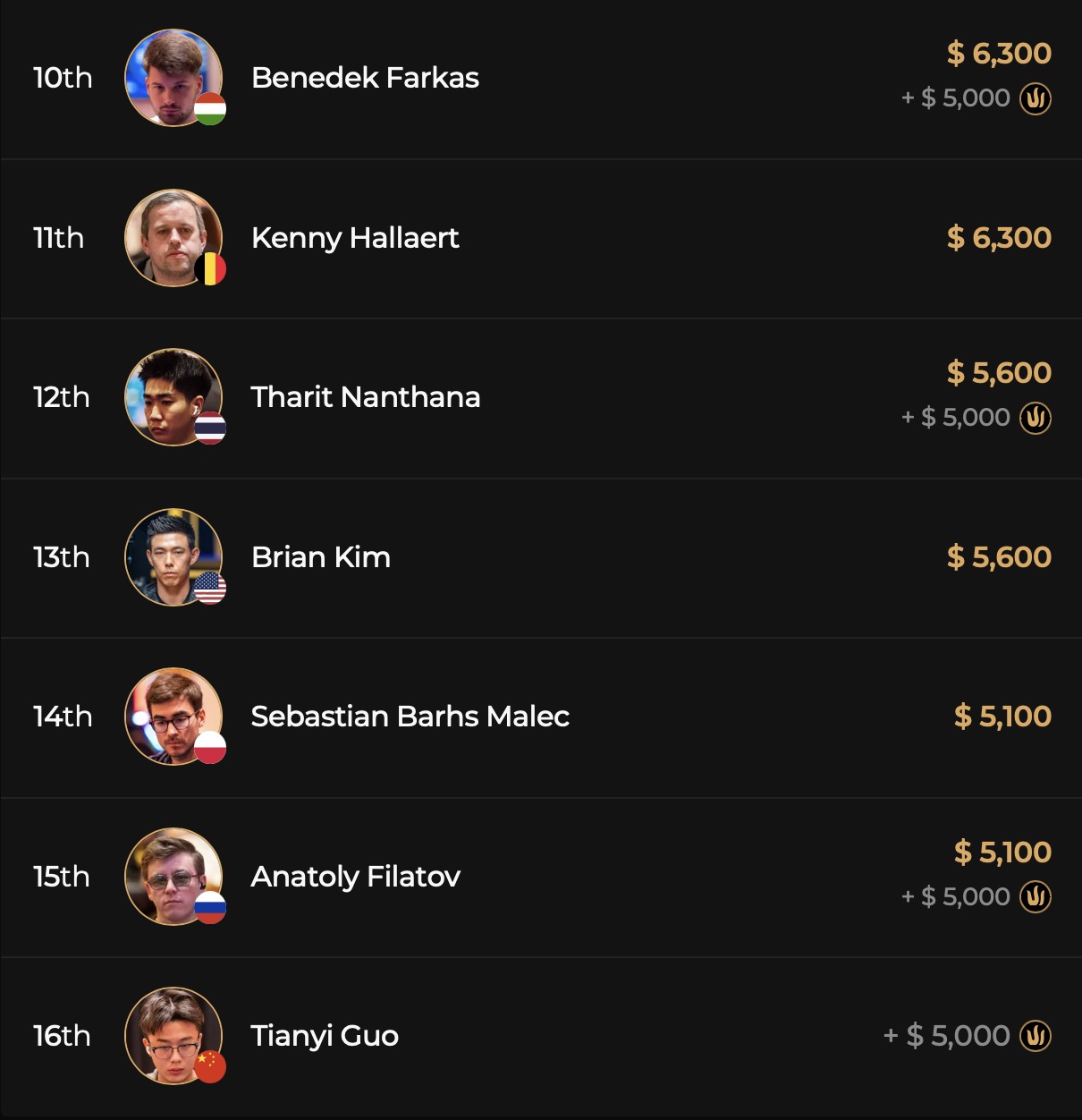View Tianyi Guo's avatar photo

coord(171,1034)
